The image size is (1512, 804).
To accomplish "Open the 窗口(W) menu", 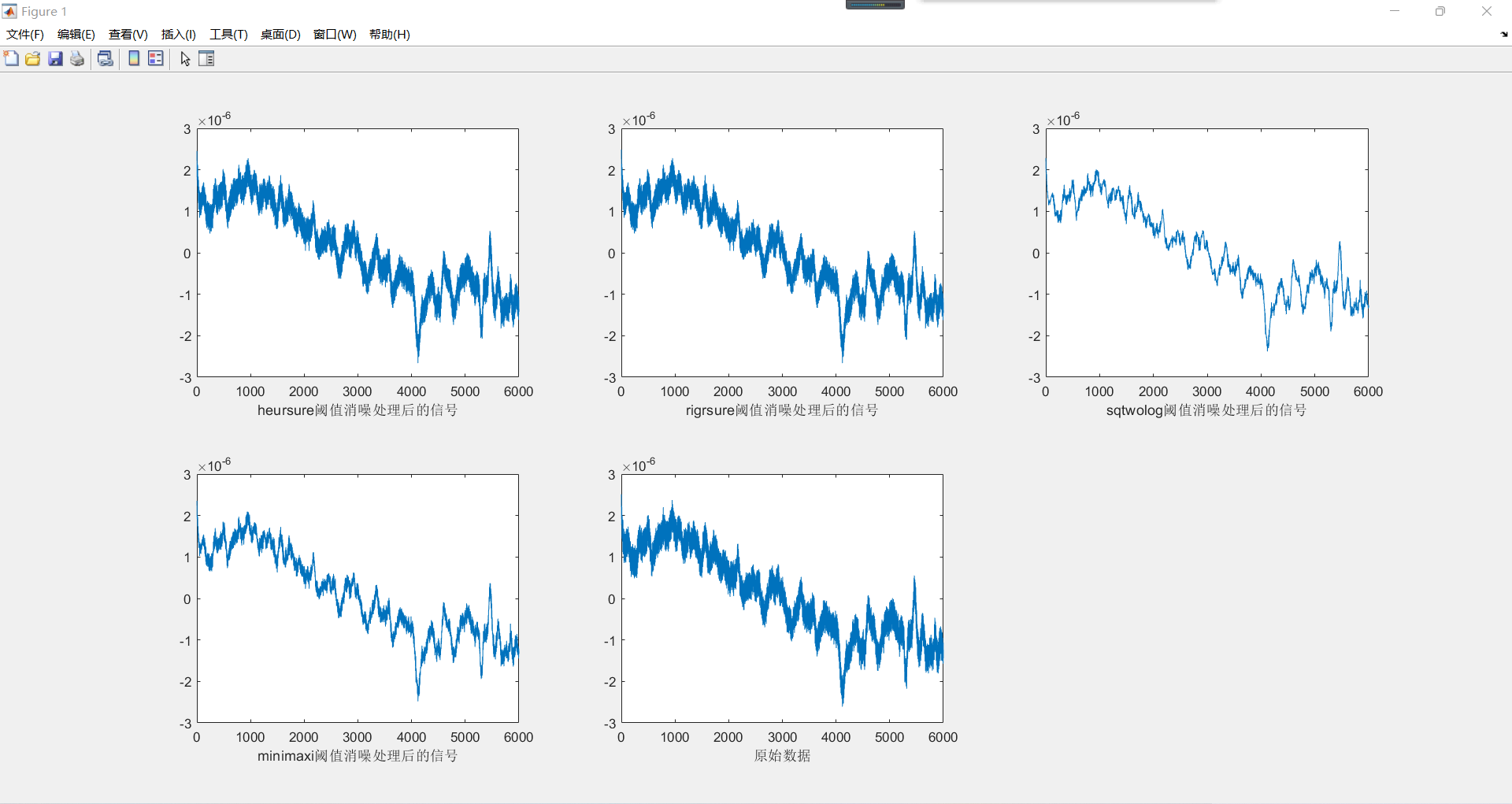I will pyautogui.click(x=335, y=34).
